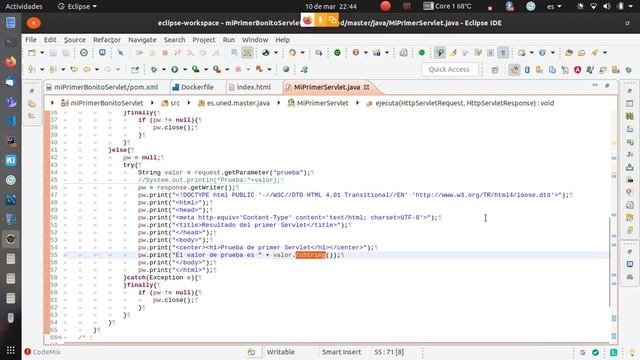Screen dimensions: 640x360
Task: Switch to the miPrimerBonitoServlet/pom.xml tab
Action: (x=106, y=87)
